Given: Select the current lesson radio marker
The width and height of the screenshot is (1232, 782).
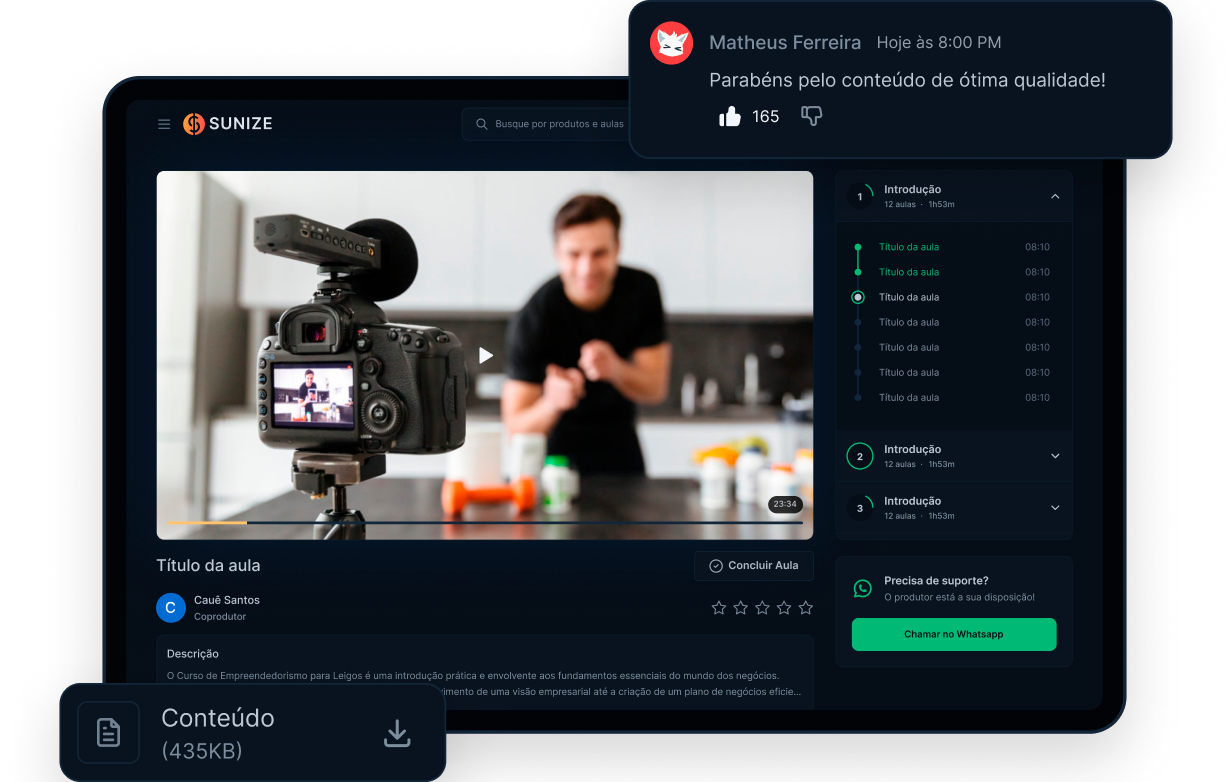Looking at the screenshot, I should coord(857,297).
